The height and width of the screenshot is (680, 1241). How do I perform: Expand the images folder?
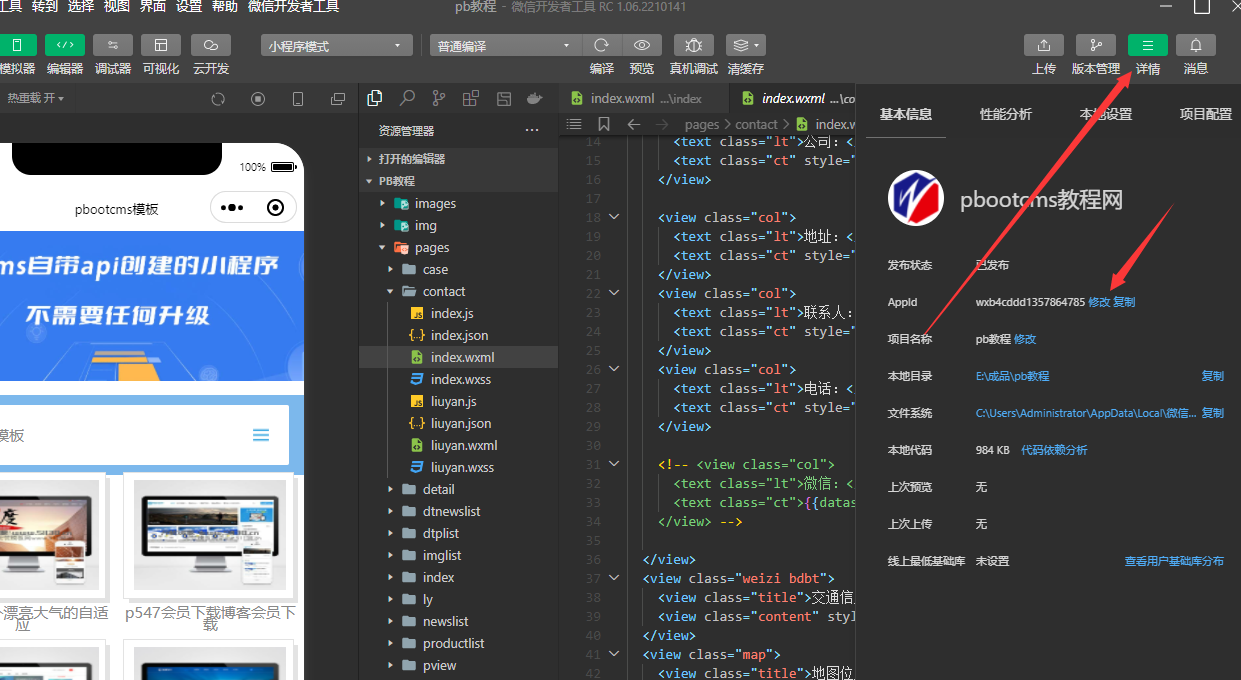(458, 203)
